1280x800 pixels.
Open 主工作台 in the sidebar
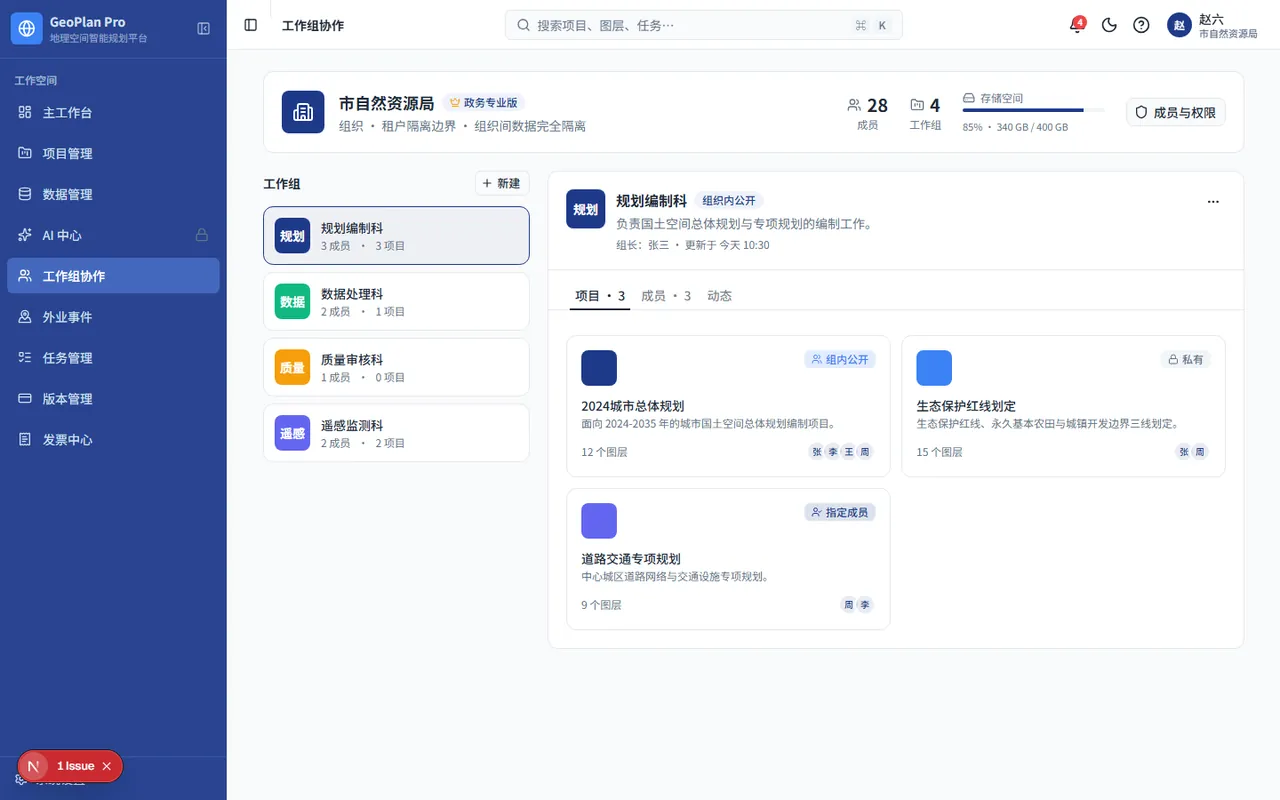[x=113, y=113]
